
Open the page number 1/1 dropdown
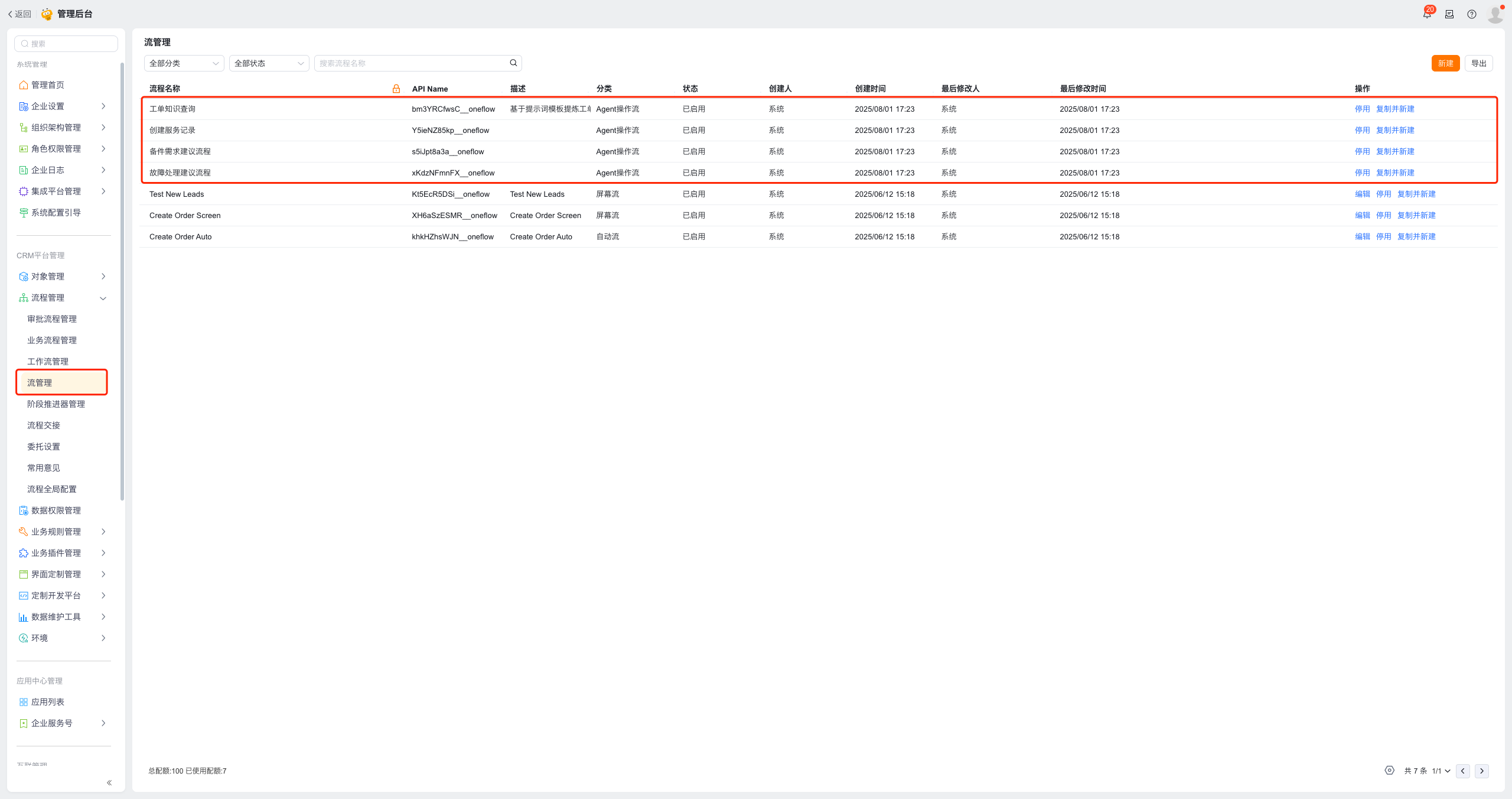pos(1441,771)
